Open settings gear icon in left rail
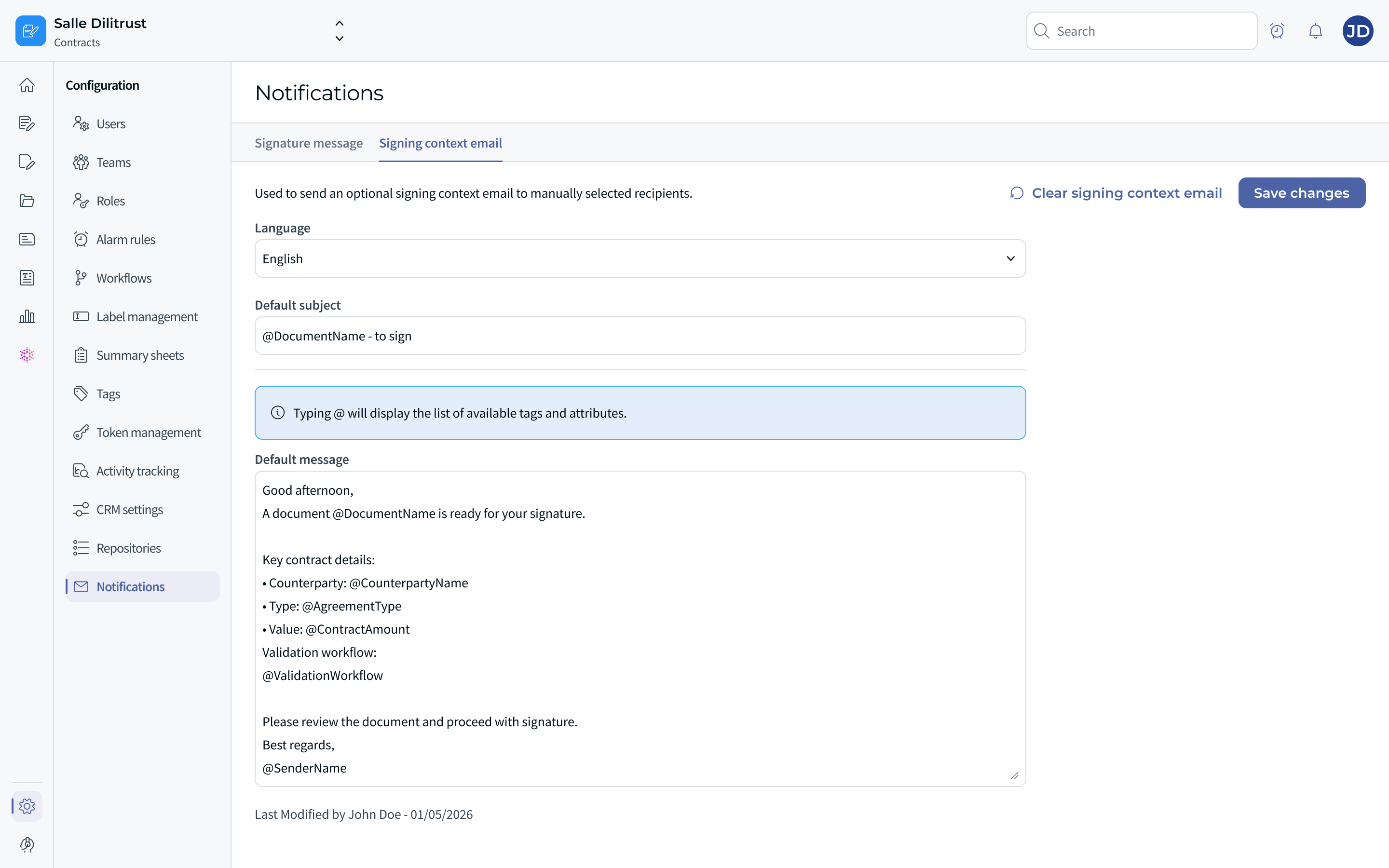The image size is (1389, 868). [27, 806]
